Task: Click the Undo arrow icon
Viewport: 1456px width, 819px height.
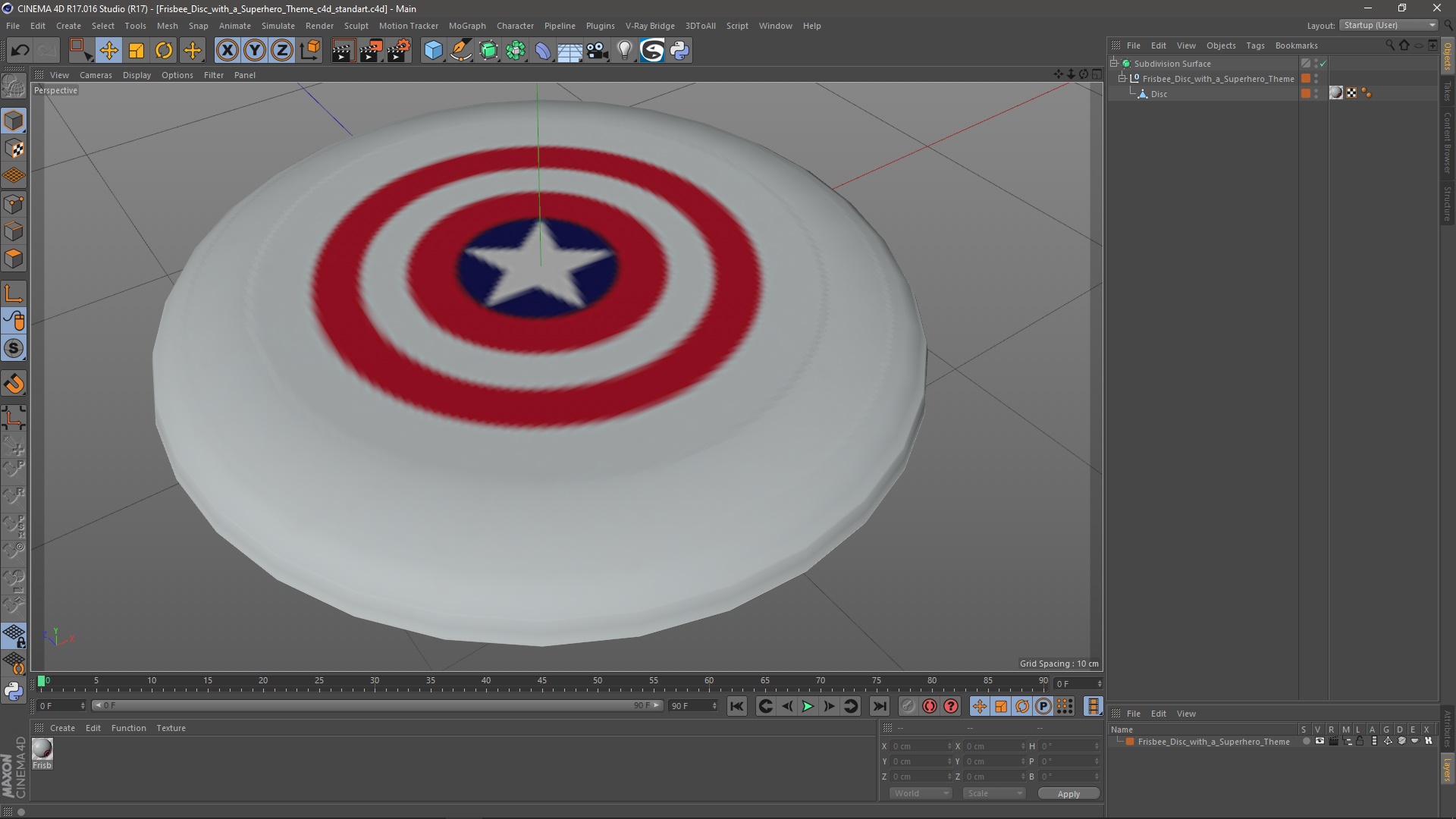Action: 20,51
